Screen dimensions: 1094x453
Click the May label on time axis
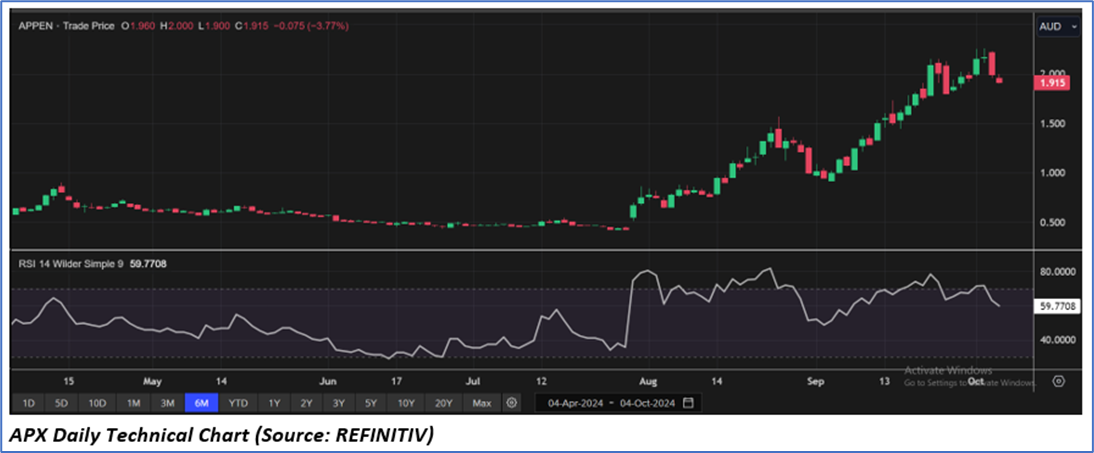pos(152,382)
